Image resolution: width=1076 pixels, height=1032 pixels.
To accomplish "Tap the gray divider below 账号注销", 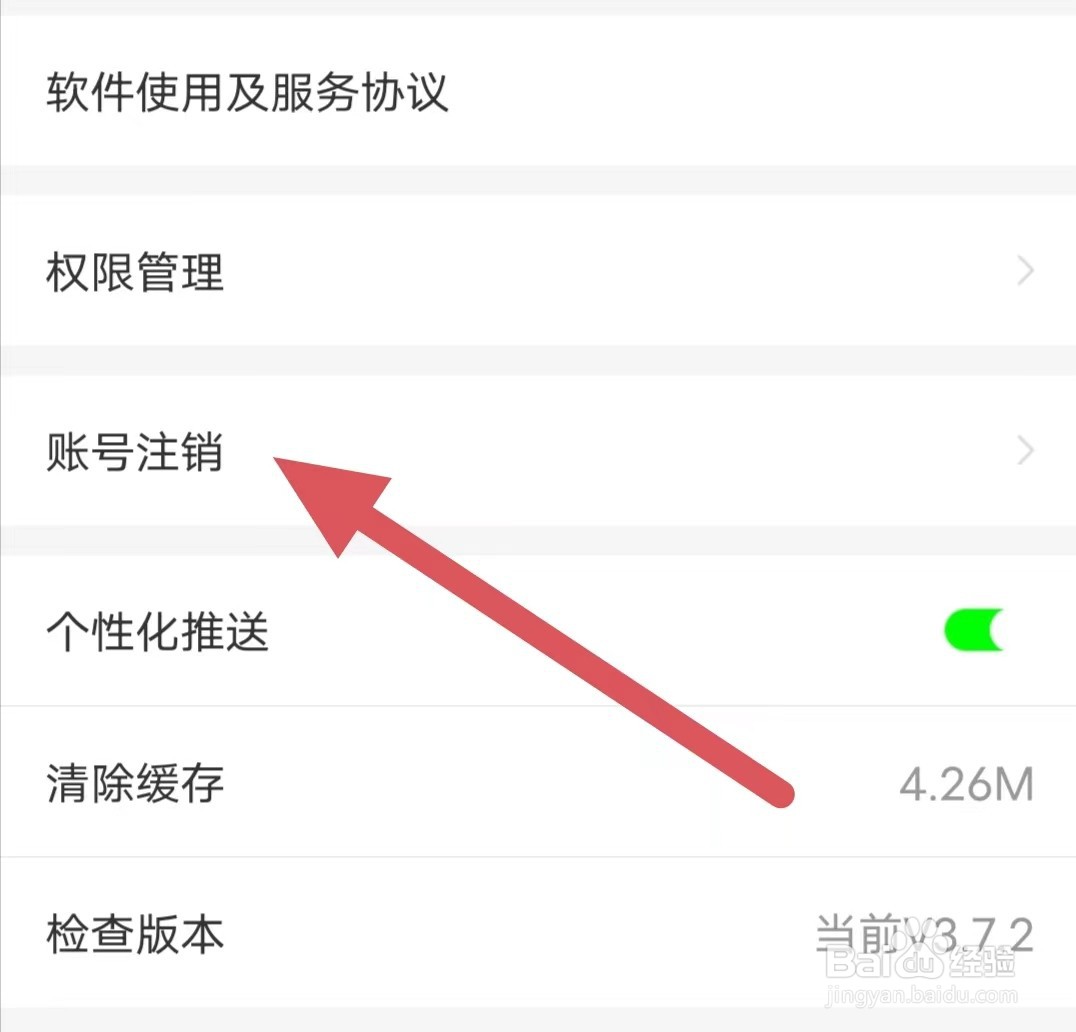I will [x=538, y=541].
